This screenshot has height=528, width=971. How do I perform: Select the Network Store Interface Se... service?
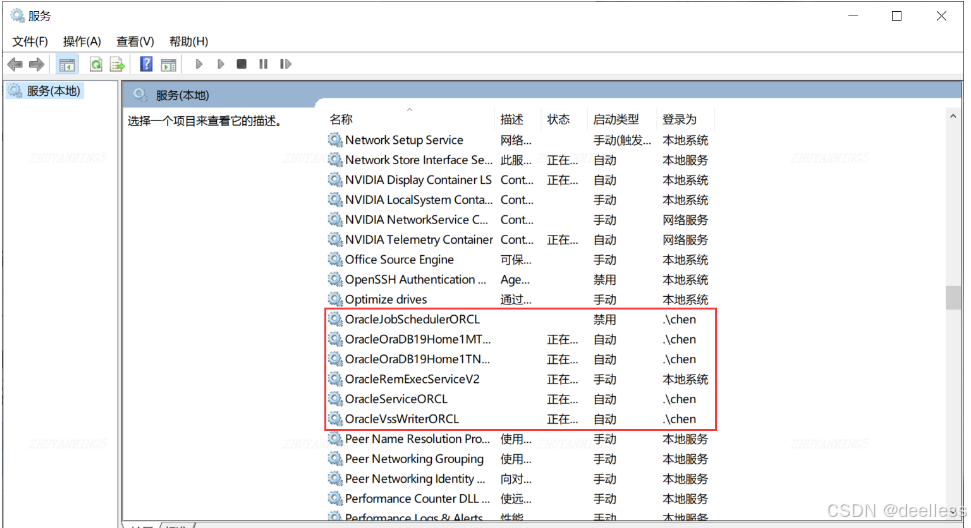419,160
